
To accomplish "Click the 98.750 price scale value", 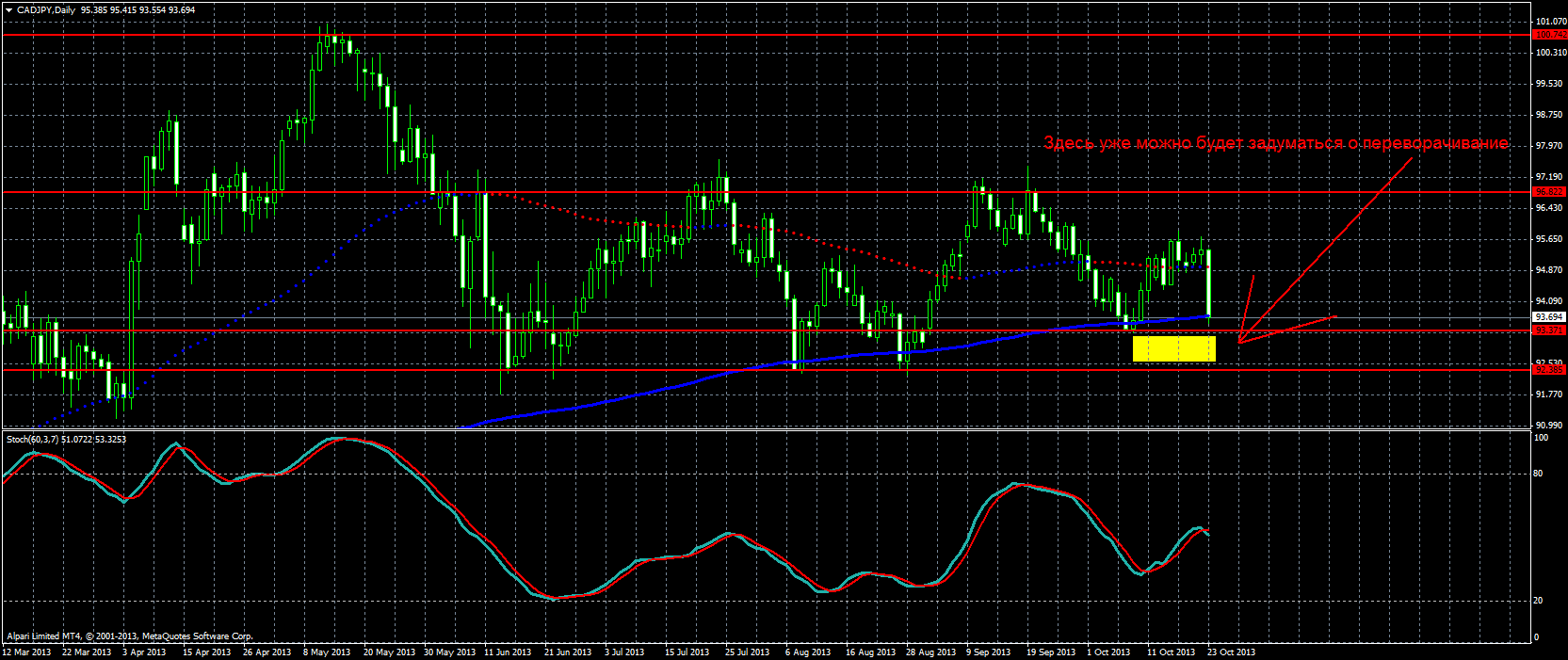I will (x=1551, y=115).
